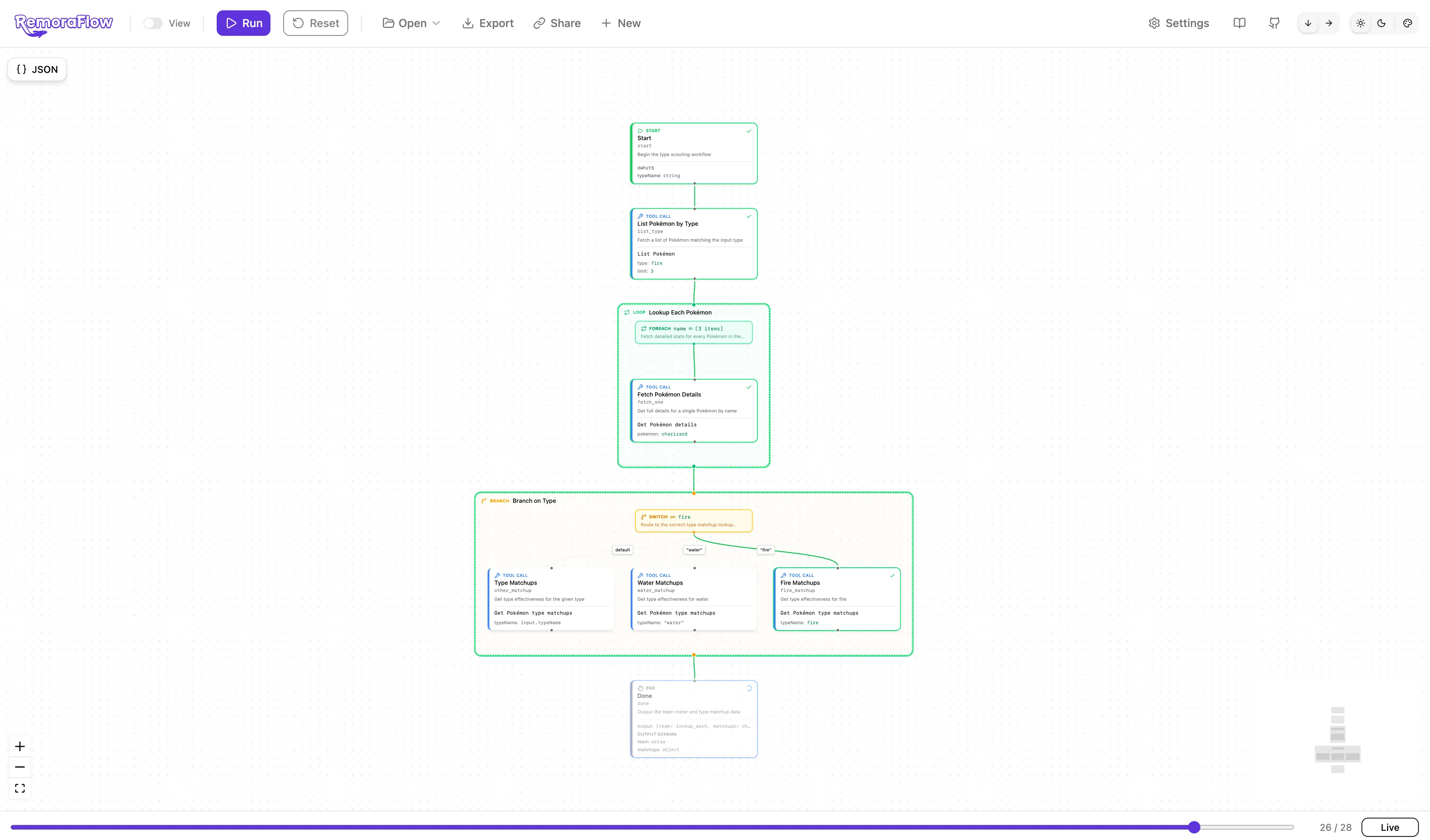
Task: Select the Start node
Action: [694, 153]
